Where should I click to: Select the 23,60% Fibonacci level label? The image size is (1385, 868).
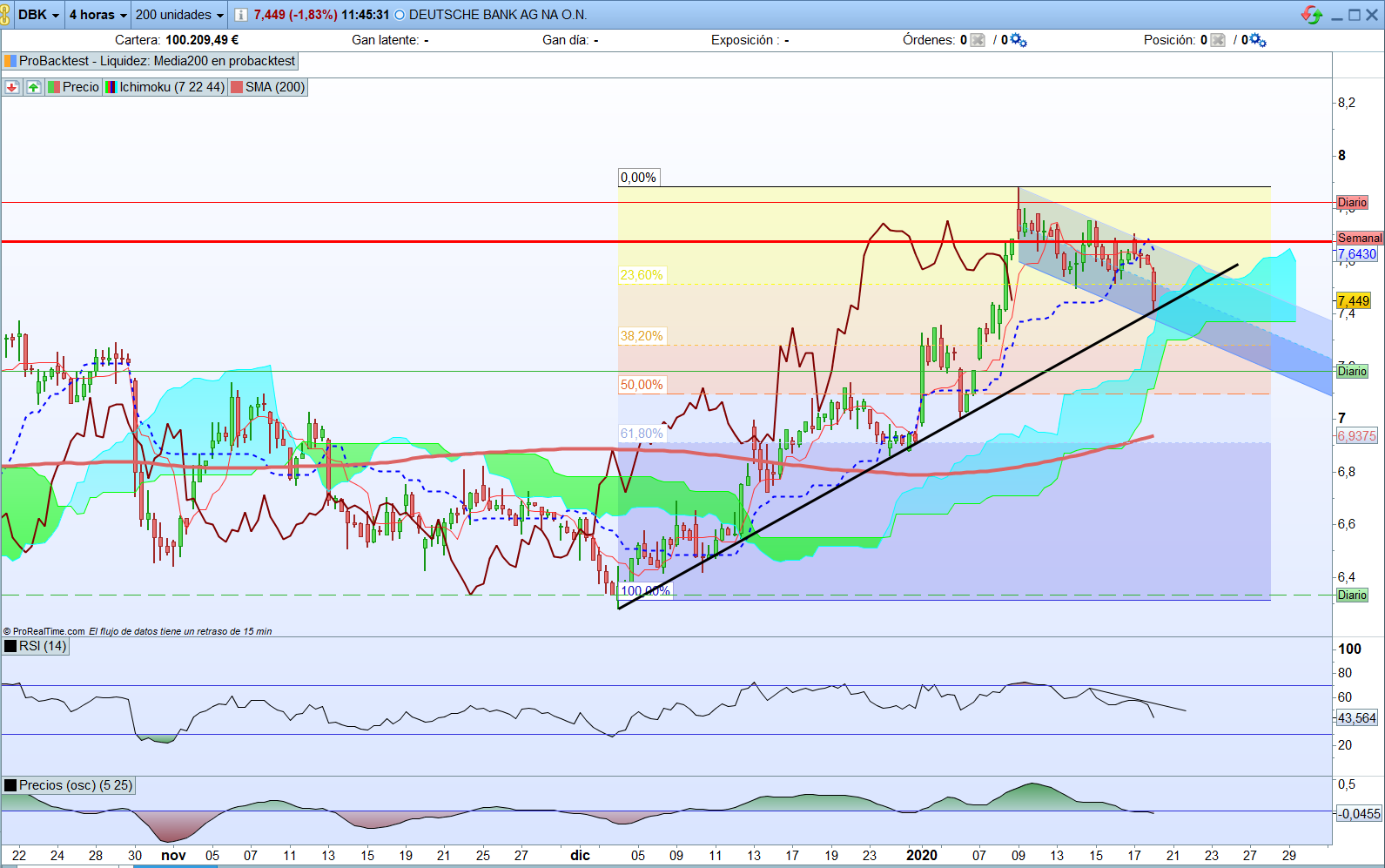pyautogui.click(x=642, y=275)
